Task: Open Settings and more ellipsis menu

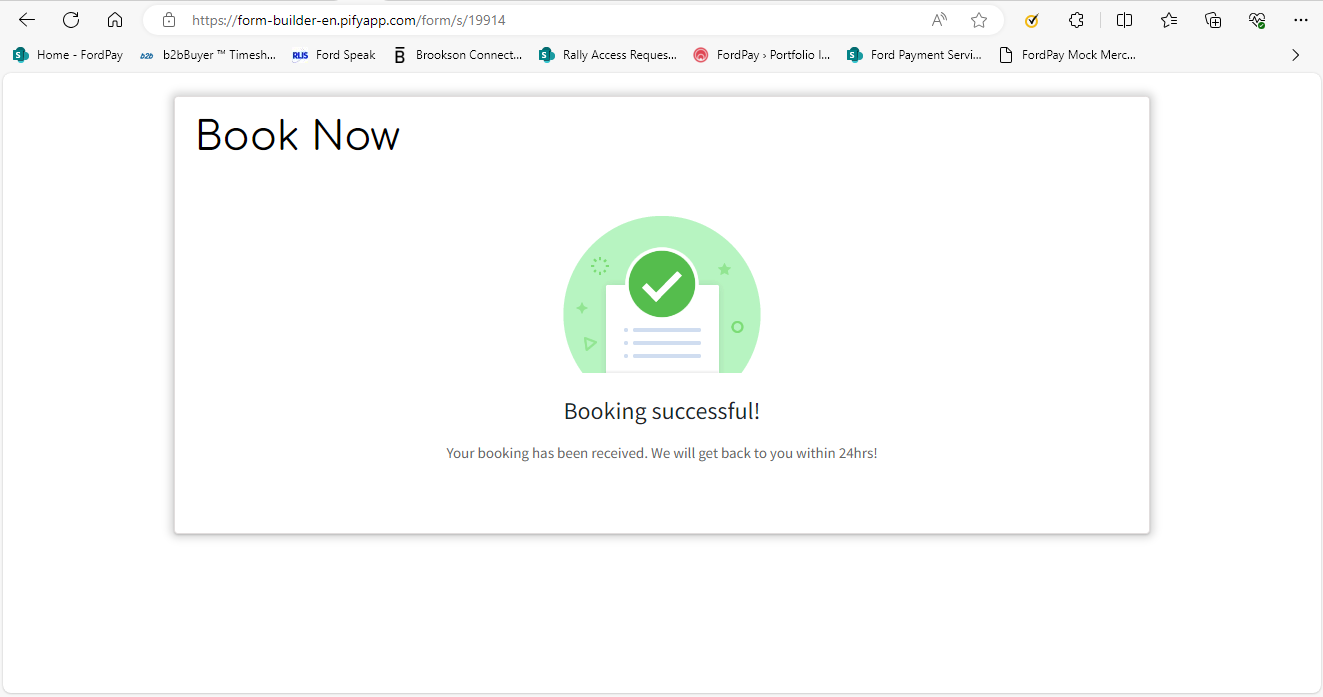Action: click(x=1301, y=20)
